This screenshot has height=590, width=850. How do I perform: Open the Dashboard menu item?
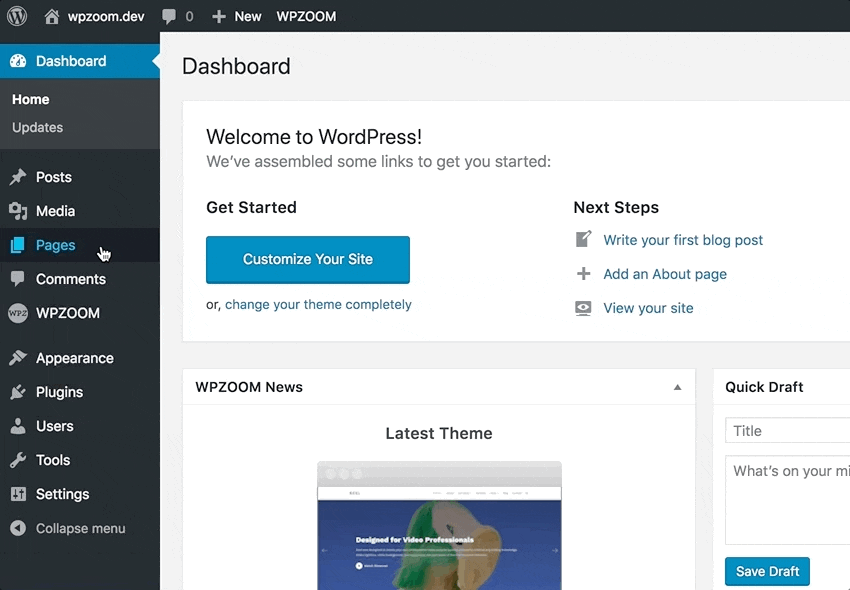[80, 61]
